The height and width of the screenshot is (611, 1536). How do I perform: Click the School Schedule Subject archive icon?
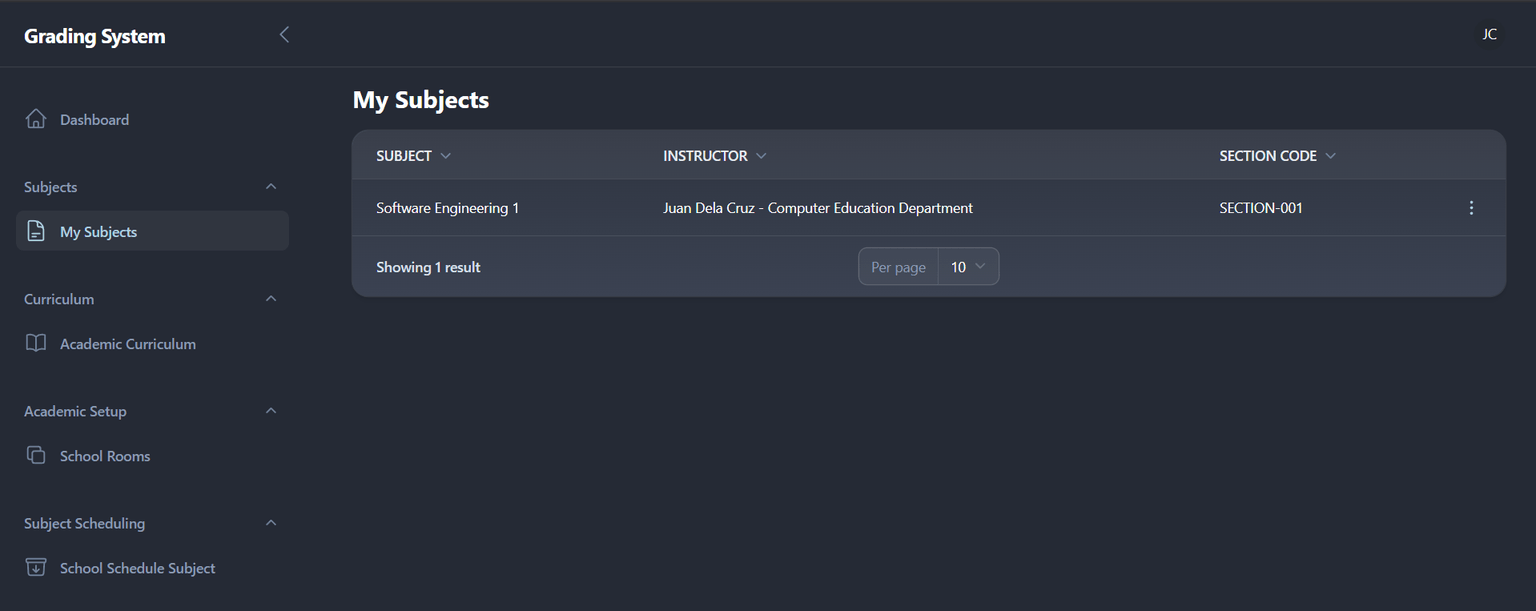pos(36,567)
